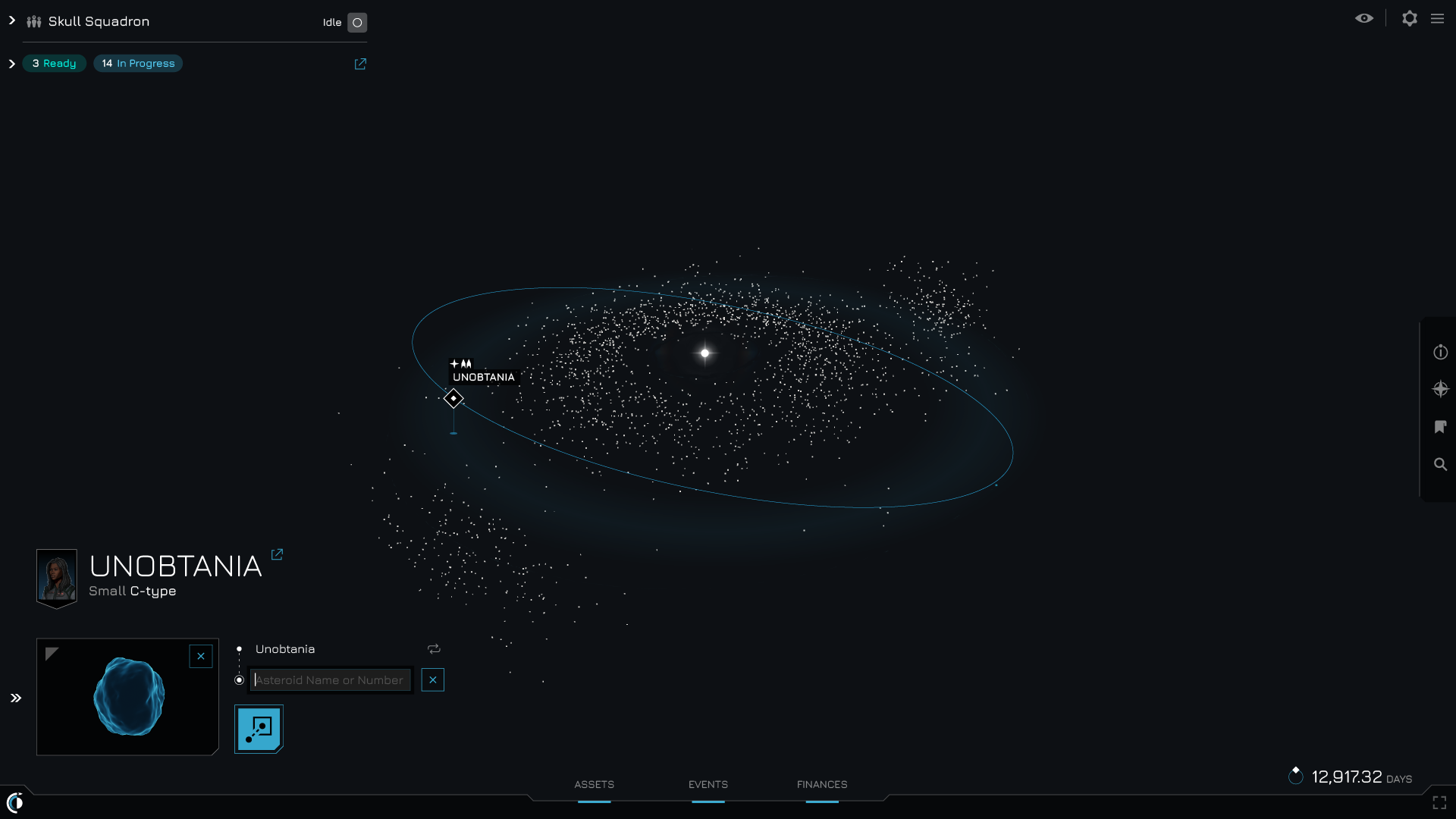Toggle fullscreen mode icon

click(x=1439, y=802)
